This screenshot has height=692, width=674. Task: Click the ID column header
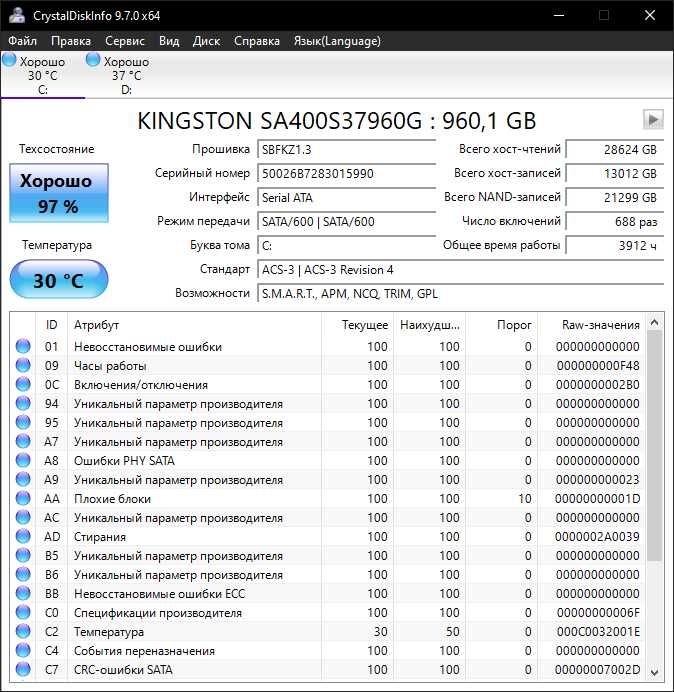click(x=51, y=325)
